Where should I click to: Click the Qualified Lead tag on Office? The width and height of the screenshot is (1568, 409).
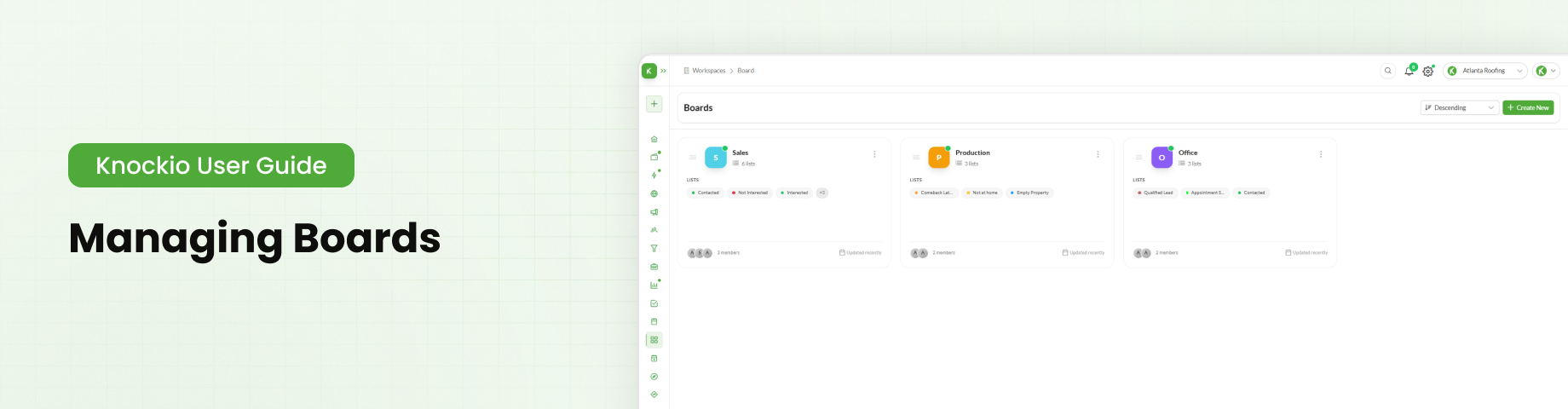1156,193
